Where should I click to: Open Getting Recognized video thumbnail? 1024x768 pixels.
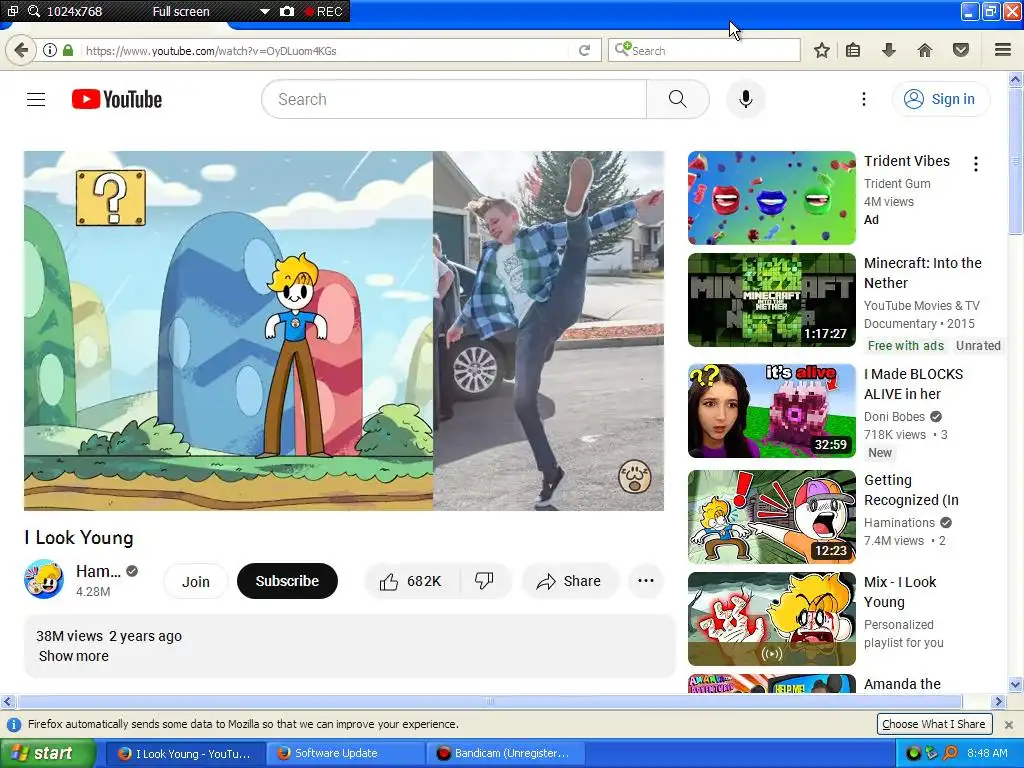(771, 517)
